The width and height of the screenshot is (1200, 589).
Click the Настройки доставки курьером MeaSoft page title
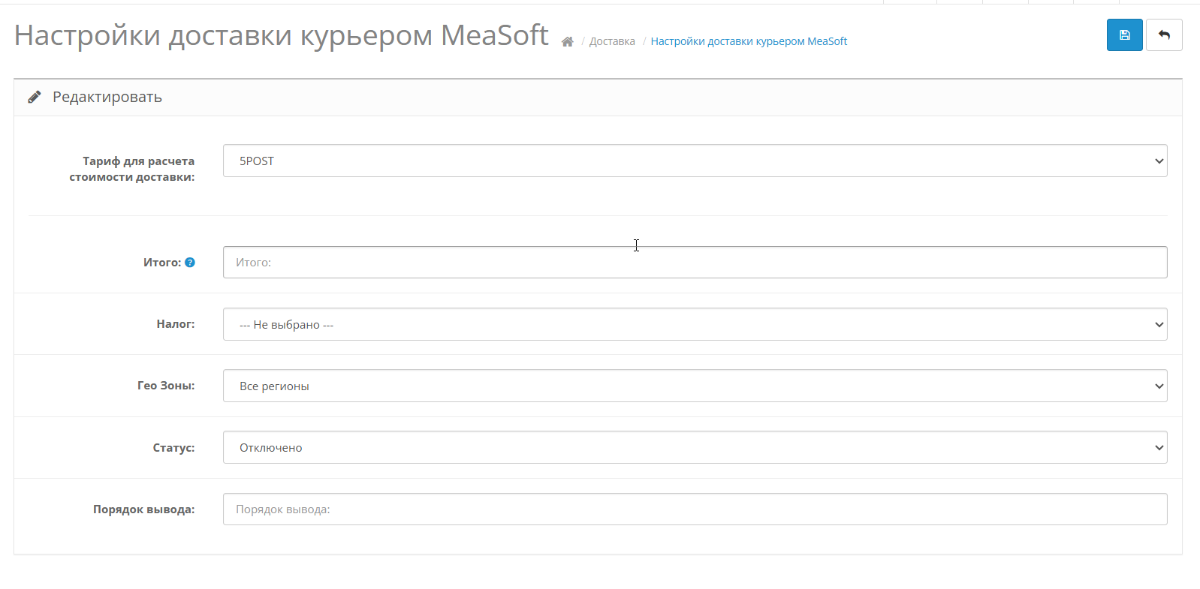click(x=281, y=36)
